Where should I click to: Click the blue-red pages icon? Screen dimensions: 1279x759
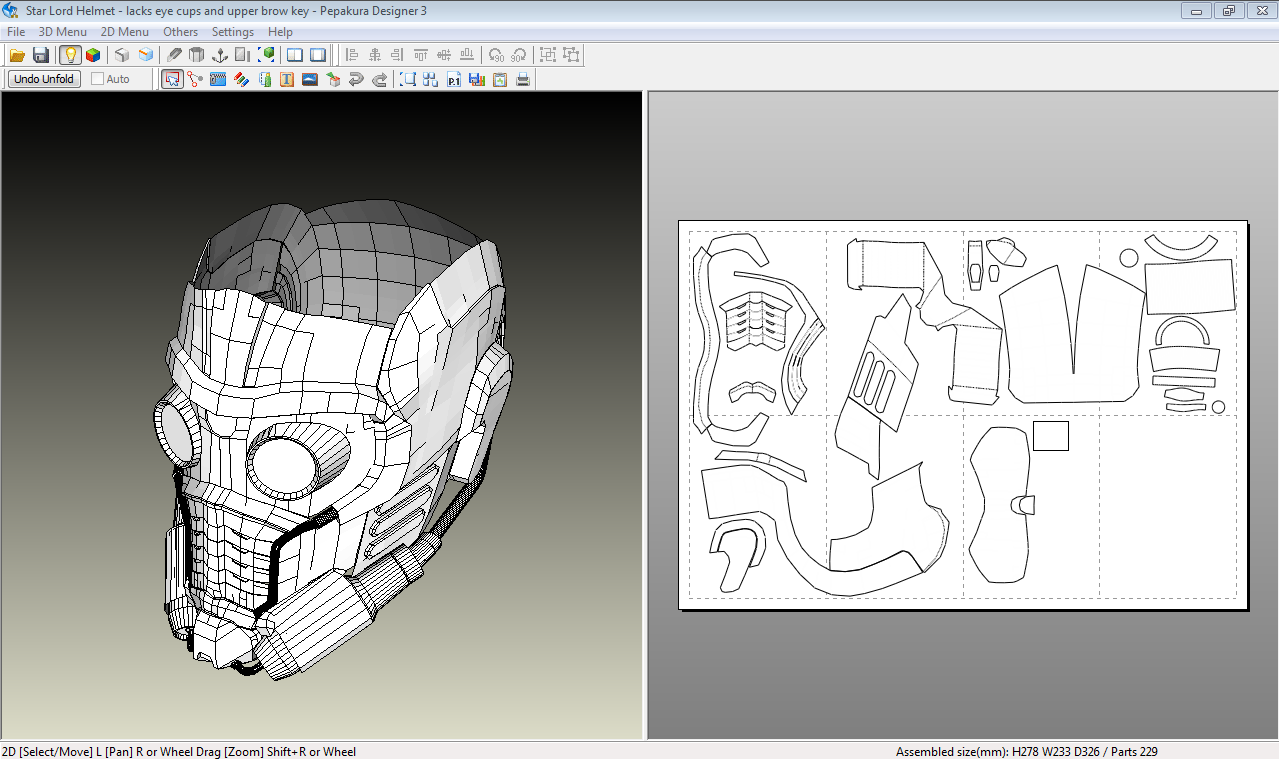click(477, 79)
